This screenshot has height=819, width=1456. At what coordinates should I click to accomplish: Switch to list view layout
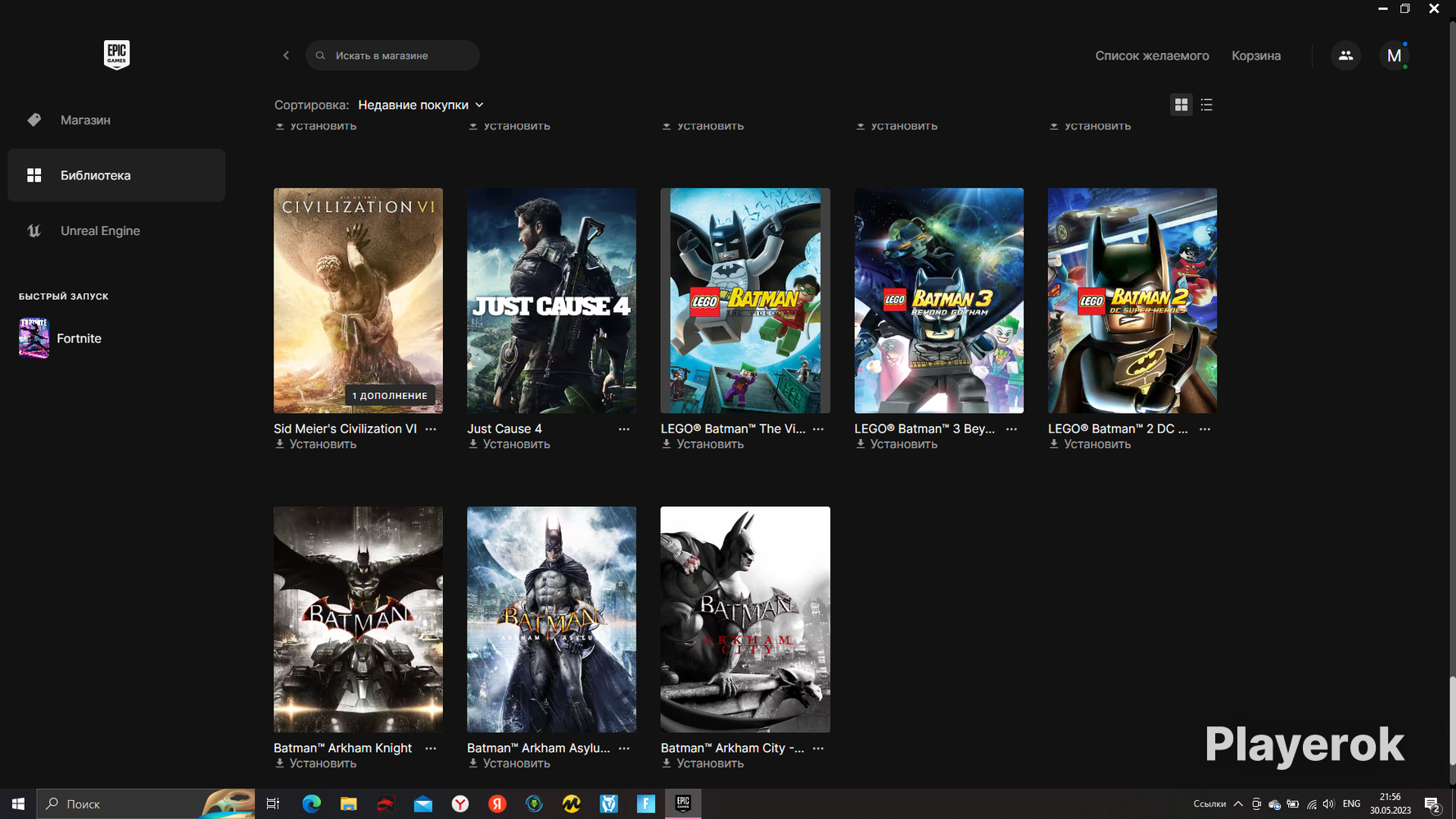[1206, 105]
